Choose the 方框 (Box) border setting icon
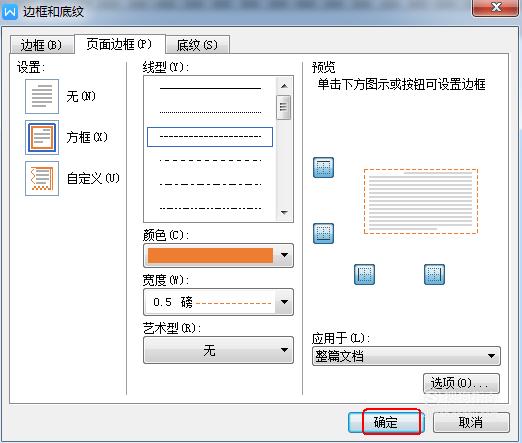 (x=42, y=137)
